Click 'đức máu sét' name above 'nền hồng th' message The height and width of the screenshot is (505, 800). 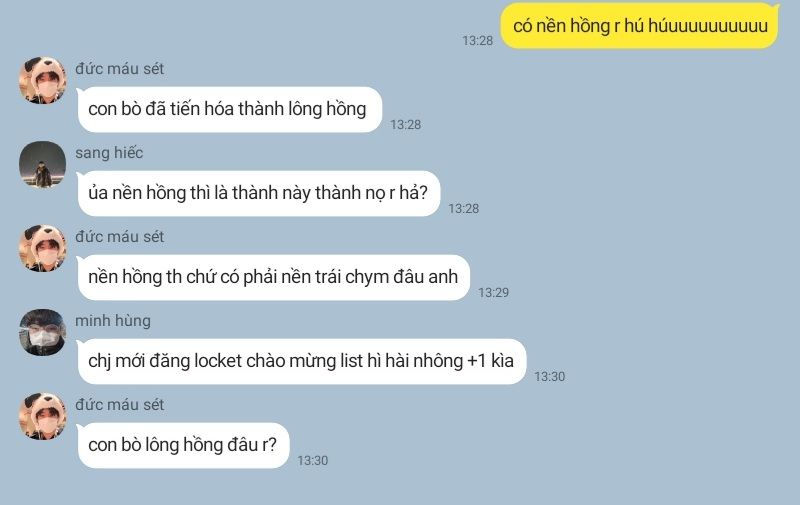click(x=119, y=237)
